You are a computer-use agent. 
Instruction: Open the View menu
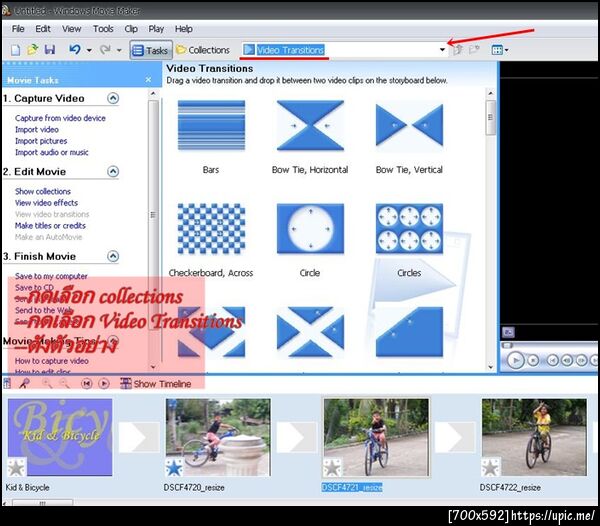[72, 29]
